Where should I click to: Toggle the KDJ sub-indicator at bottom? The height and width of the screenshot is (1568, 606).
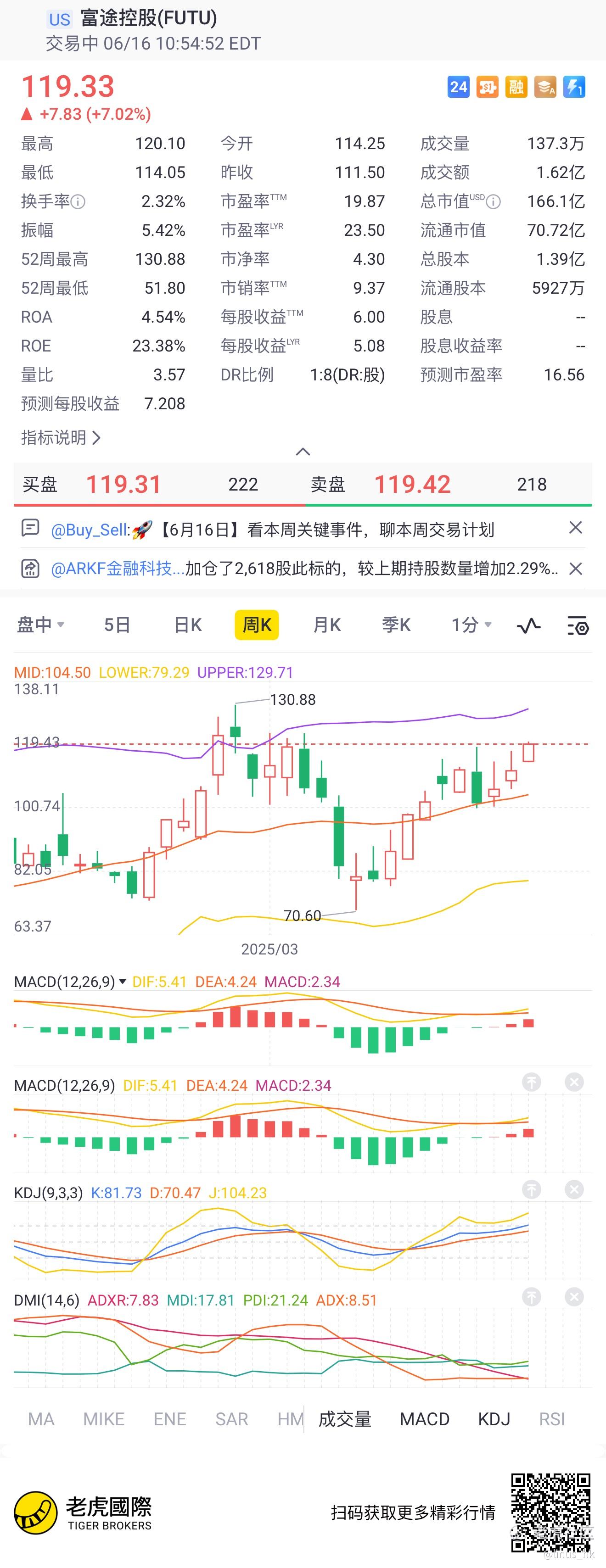pyautogui.click(x=494, y=1419)
